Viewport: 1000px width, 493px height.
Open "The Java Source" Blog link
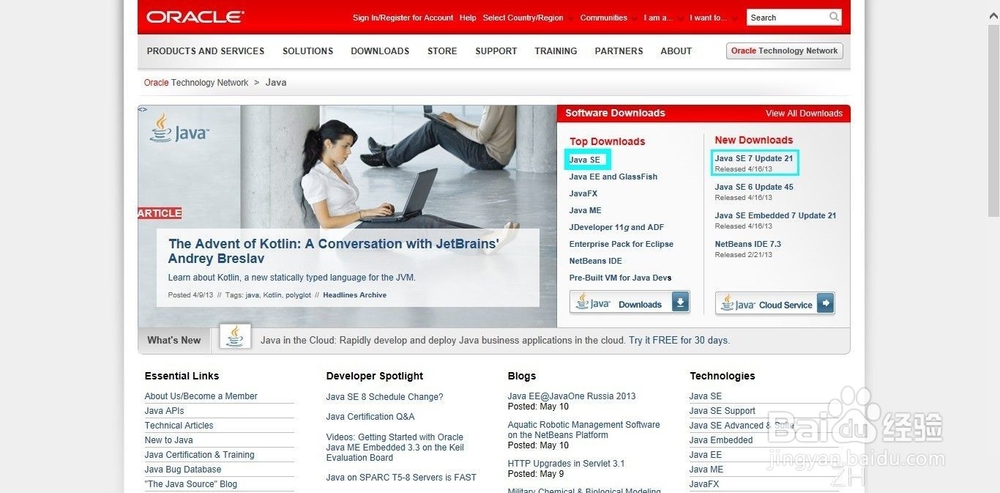pos(191,484)
